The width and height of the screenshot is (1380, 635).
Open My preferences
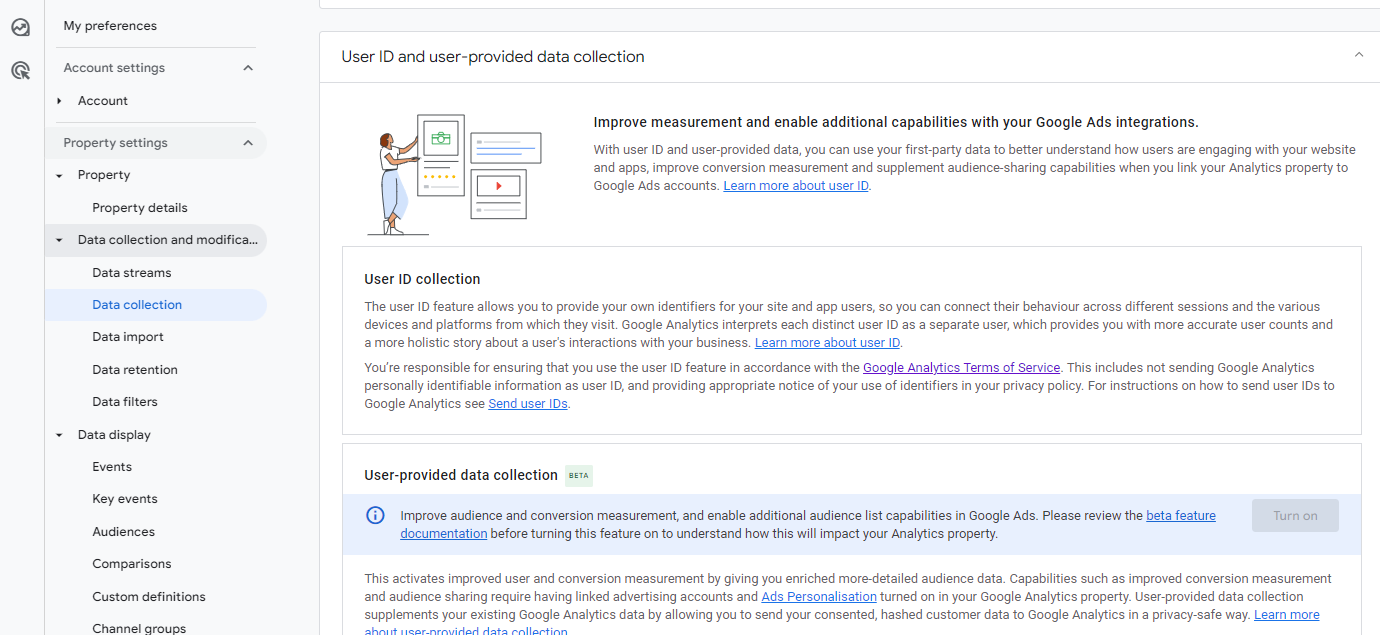point(110,26)
